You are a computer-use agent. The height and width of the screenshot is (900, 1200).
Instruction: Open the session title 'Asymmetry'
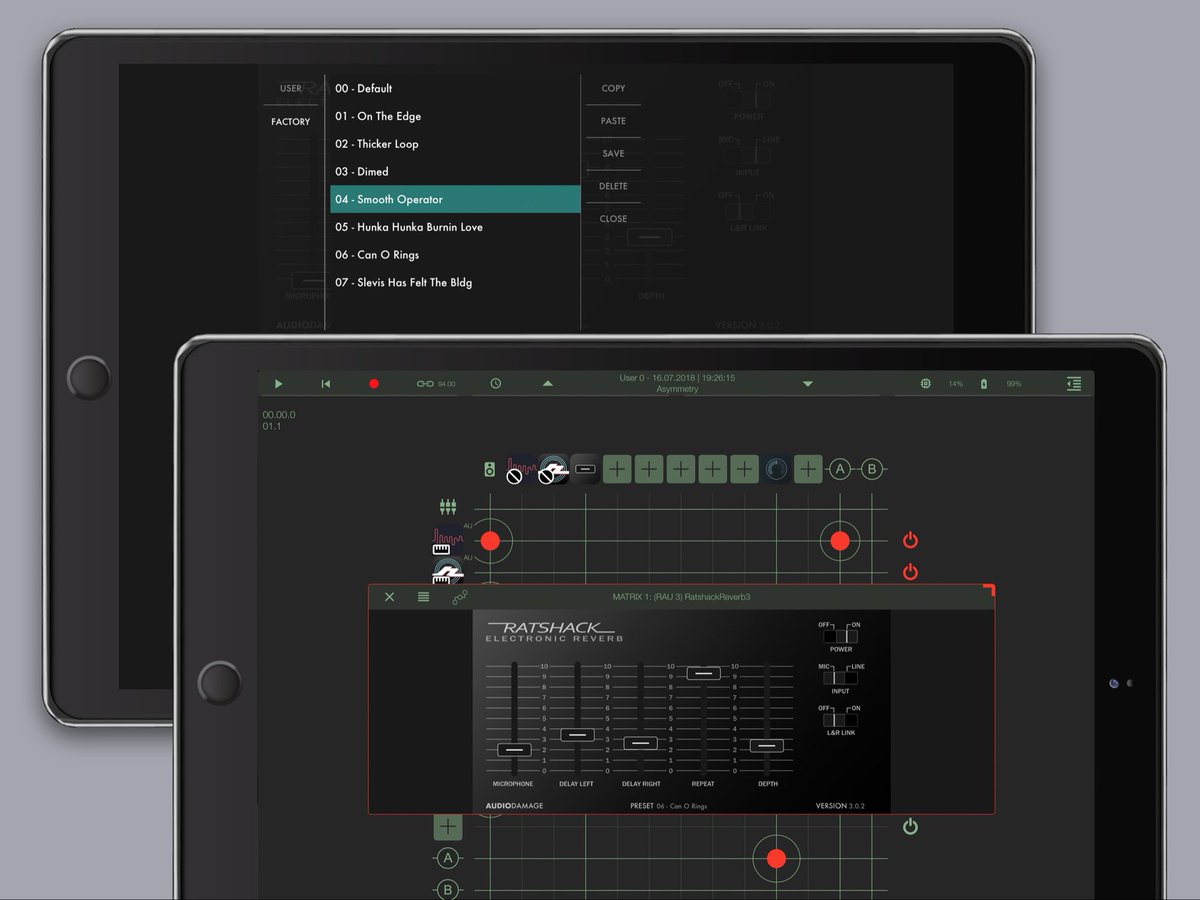pyautogui.click(x=677, y=389)
